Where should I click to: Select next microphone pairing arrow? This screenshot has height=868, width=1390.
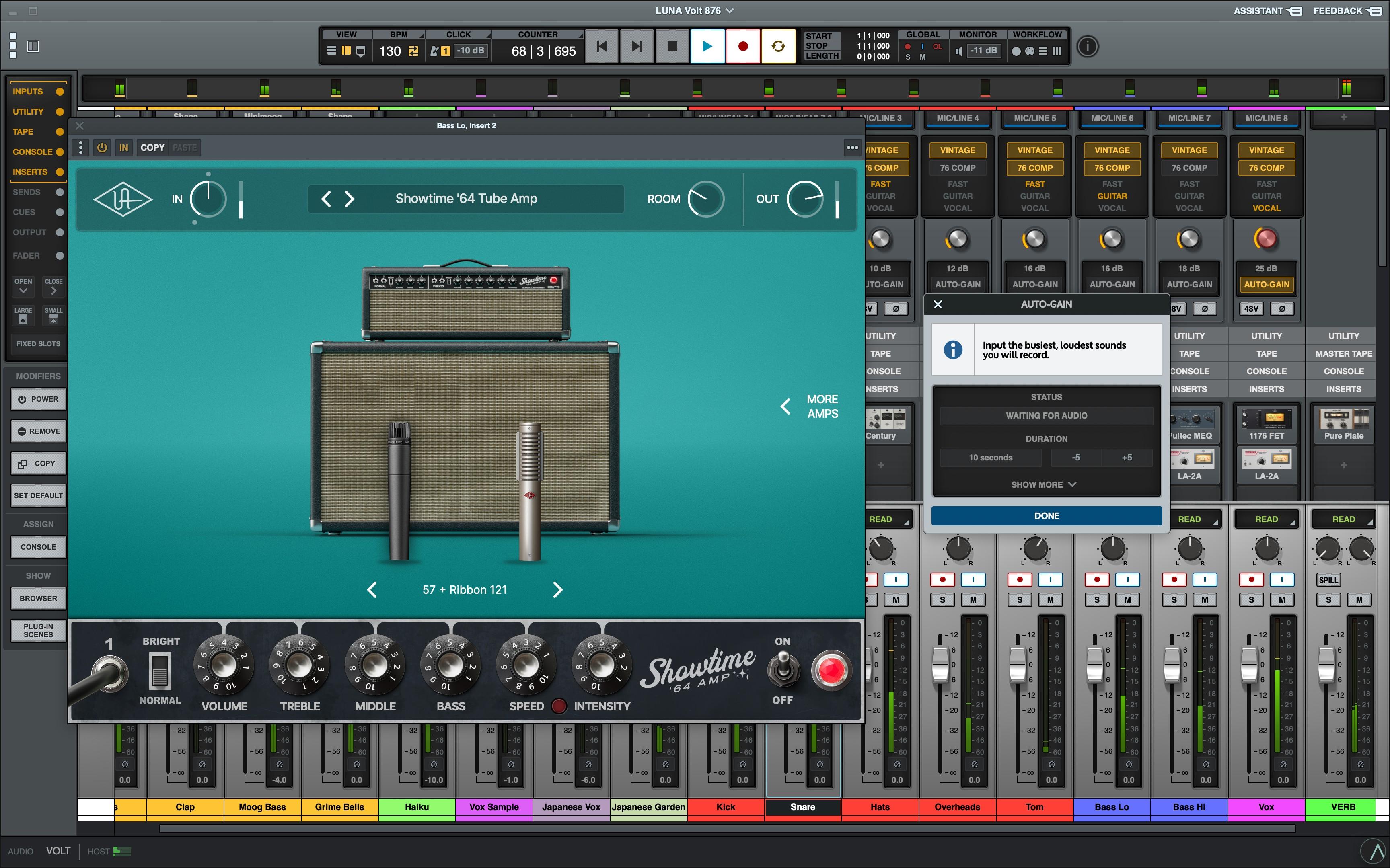557,589
